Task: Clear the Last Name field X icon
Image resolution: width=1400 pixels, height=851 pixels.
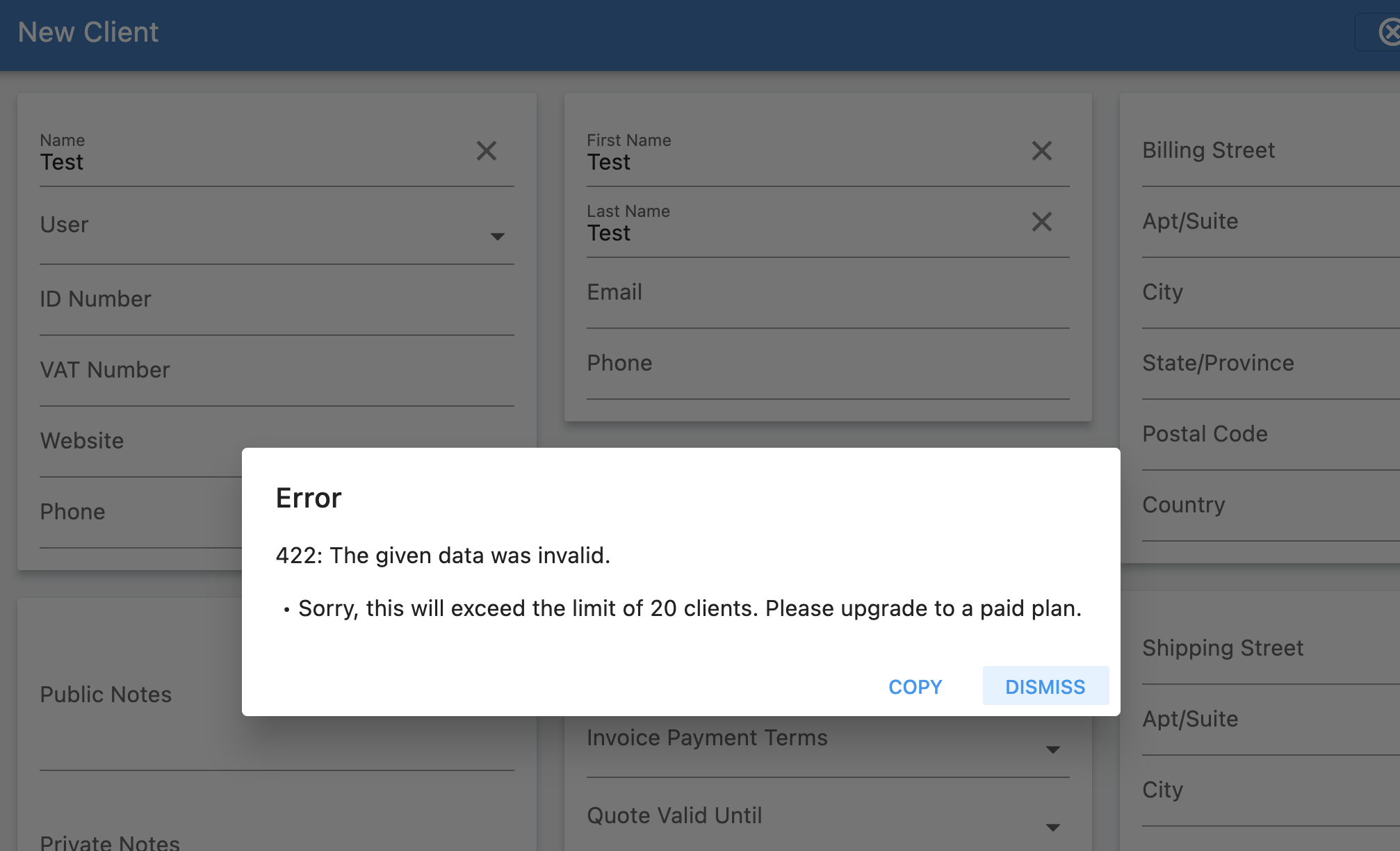Action: tap(1041, 222)
